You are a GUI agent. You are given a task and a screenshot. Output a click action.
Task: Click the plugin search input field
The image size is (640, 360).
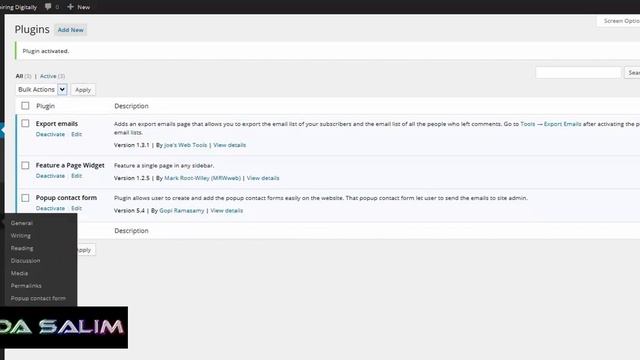(578, 73)
